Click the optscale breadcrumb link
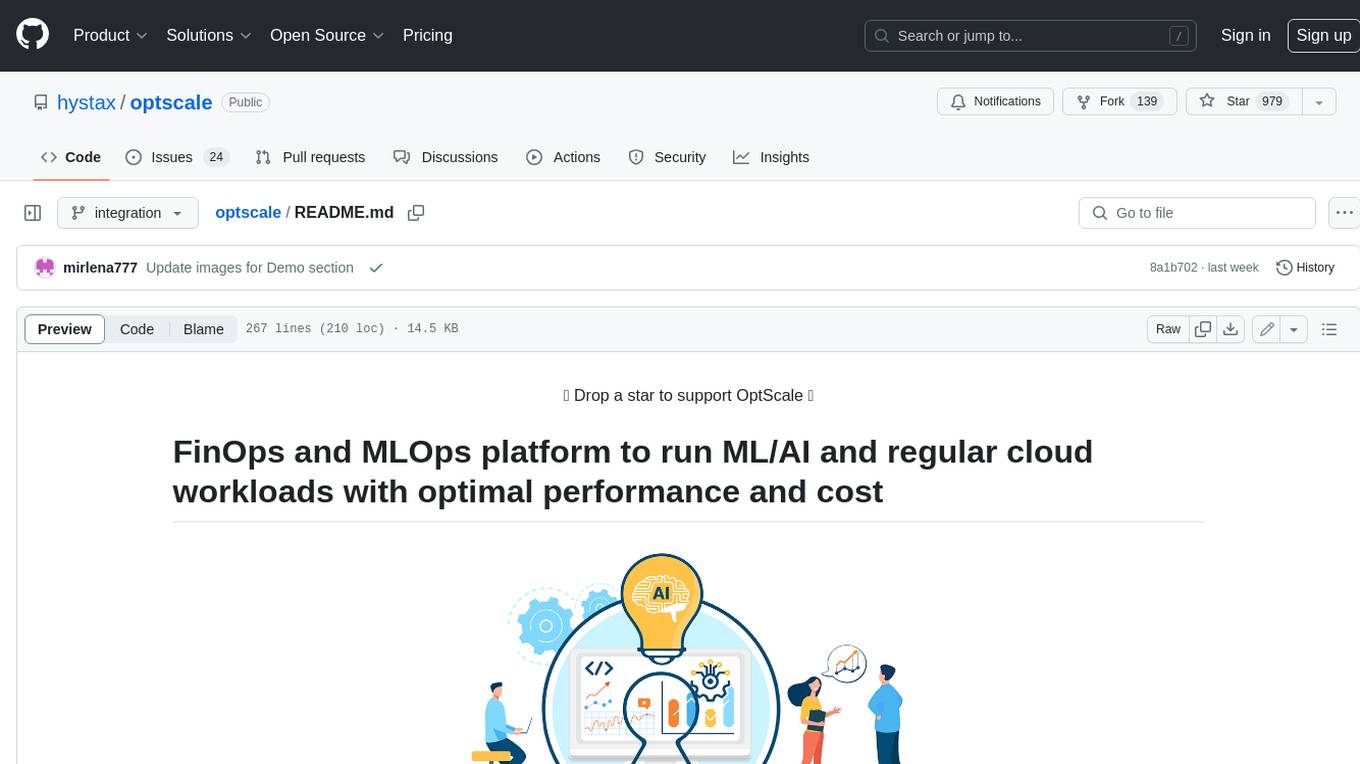The width and height of the screenshot is (1360, 764). (x=248, y=213)
